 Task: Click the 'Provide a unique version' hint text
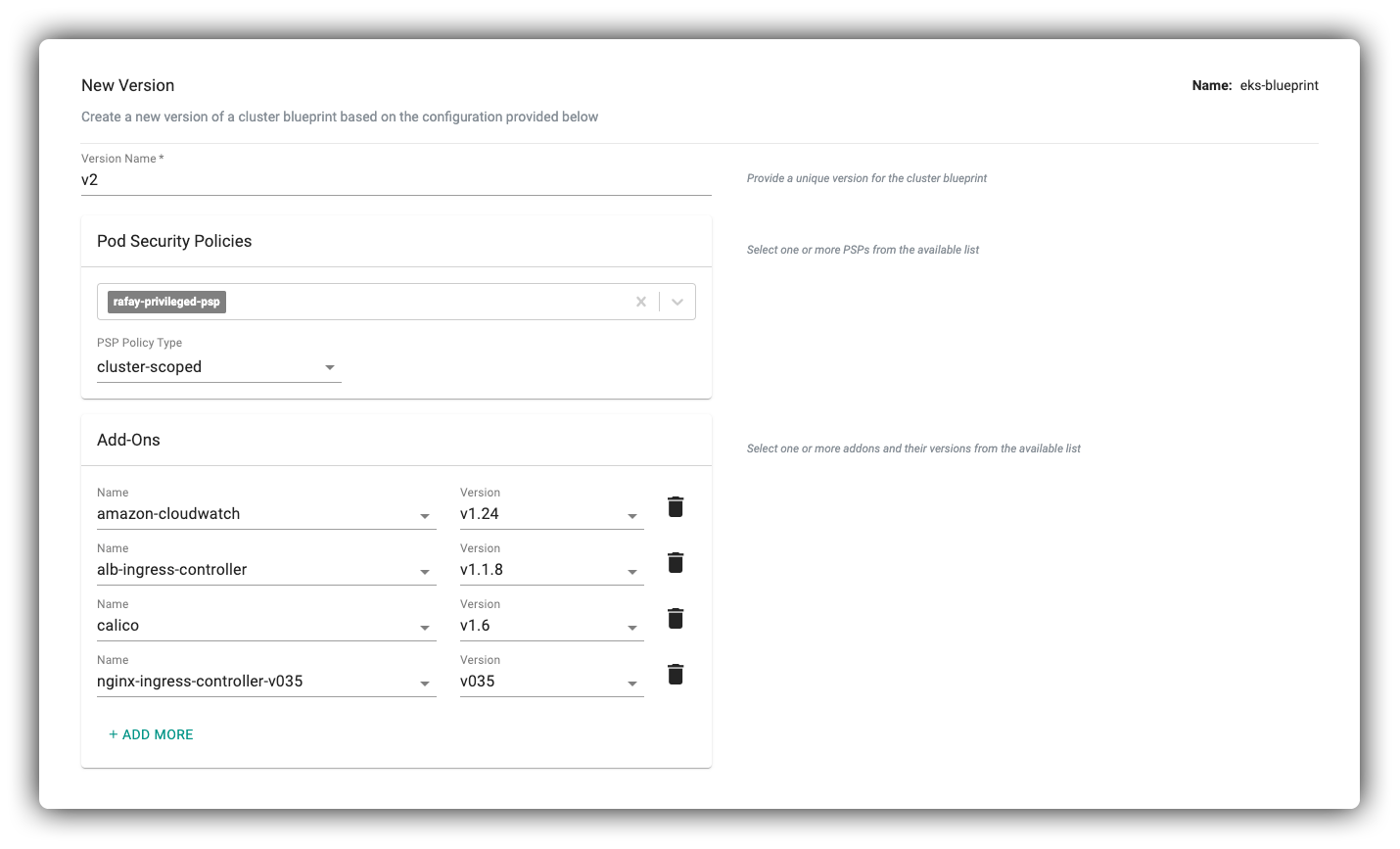tap(866, 178)
